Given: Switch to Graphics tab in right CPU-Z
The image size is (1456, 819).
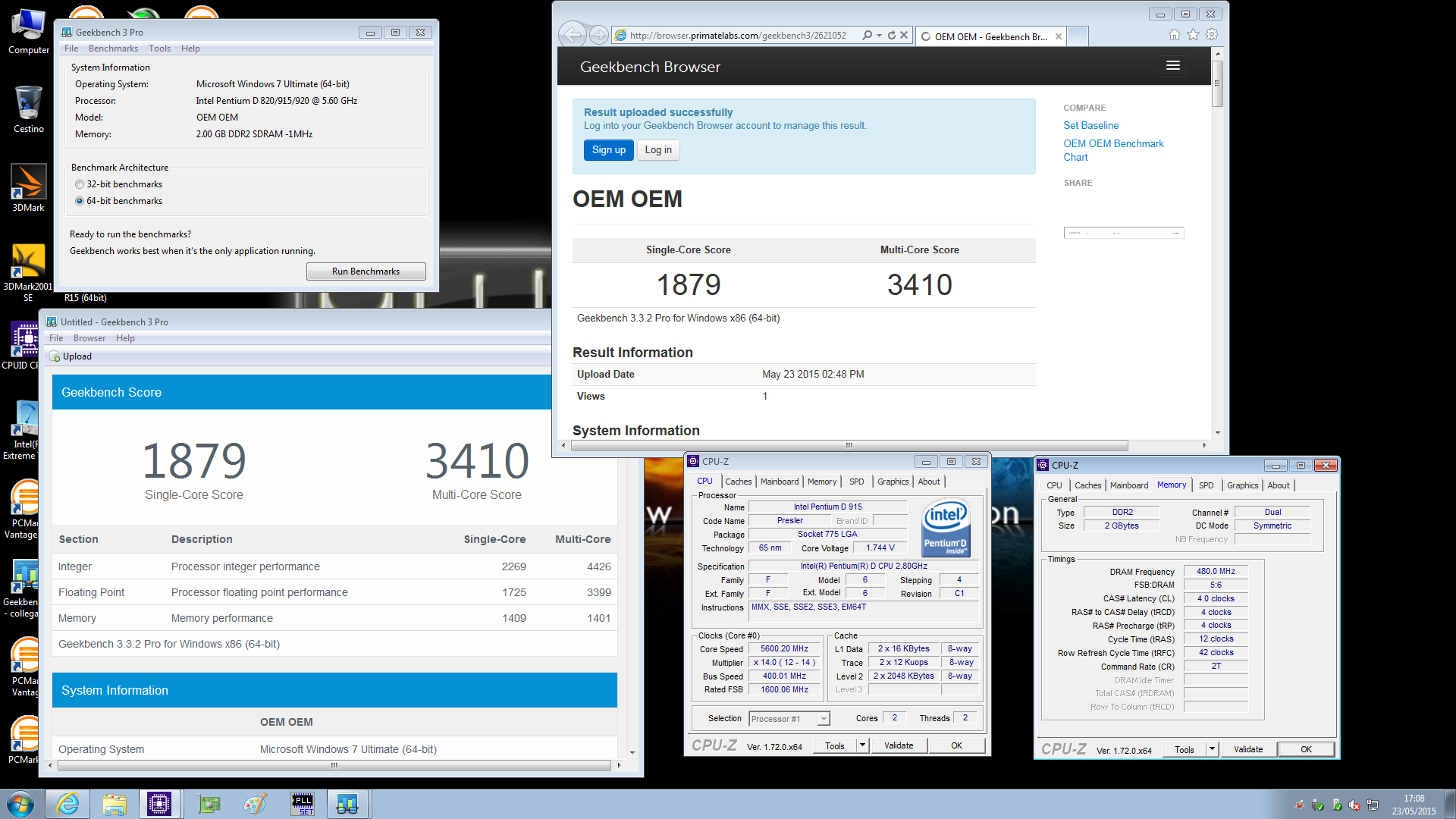Looking at the screenshot, I should click(x=1242, y=485).
